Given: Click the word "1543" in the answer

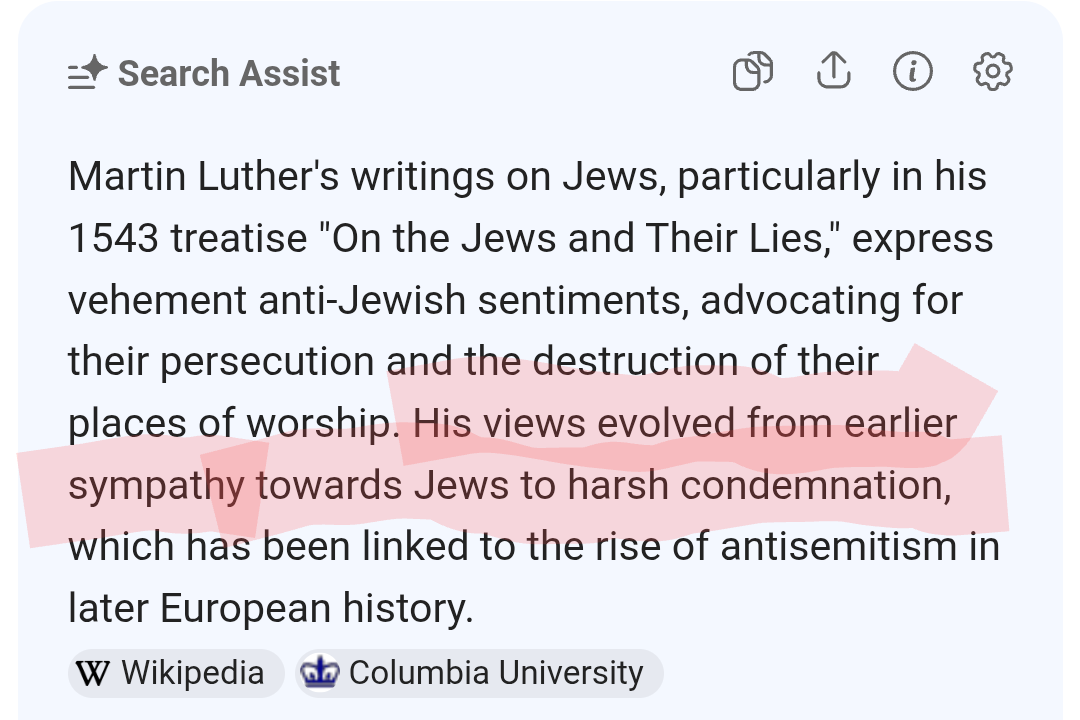Looking at the screenshot, I should pyautogui.click(x=114, y=238).
